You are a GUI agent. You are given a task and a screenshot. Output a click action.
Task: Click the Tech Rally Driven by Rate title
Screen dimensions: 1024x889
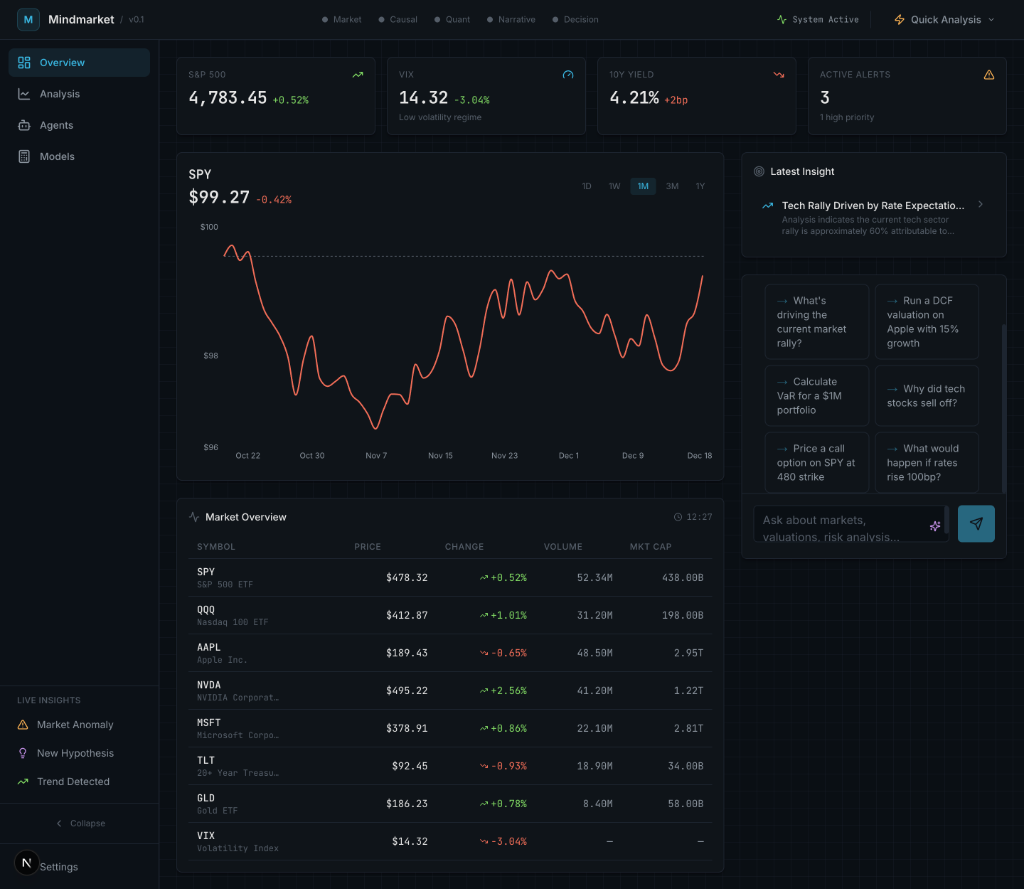point(873,206)
